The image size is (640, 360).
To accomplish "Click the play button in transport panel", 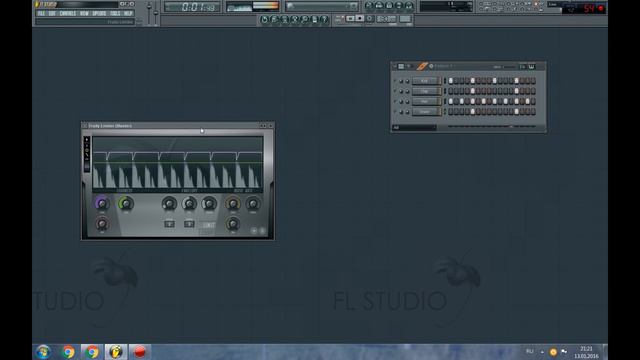I will (350, 18).
